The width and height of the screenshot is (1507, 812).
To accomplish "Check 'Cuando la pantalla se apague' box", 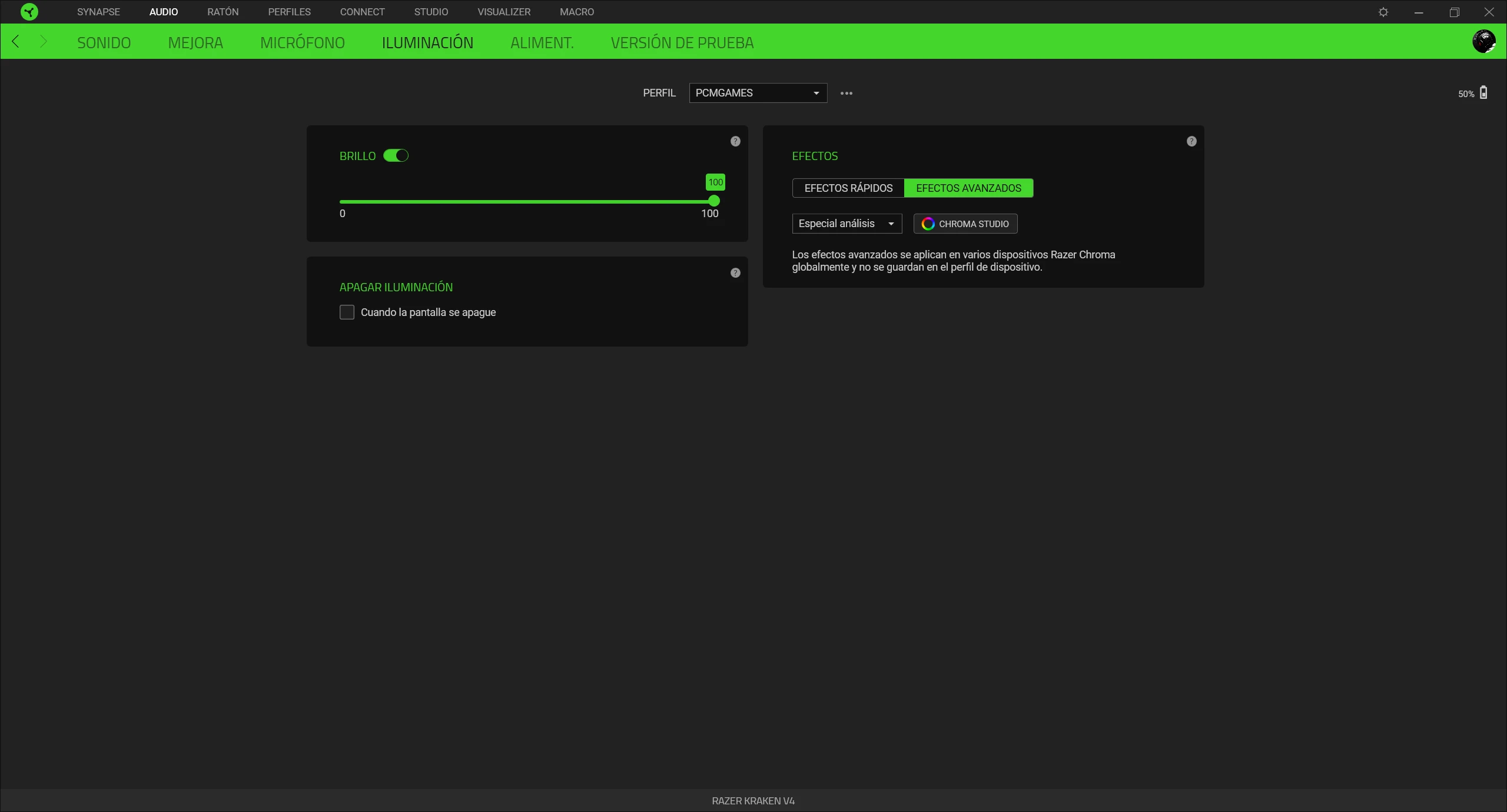I will click(x=347, y=312).
